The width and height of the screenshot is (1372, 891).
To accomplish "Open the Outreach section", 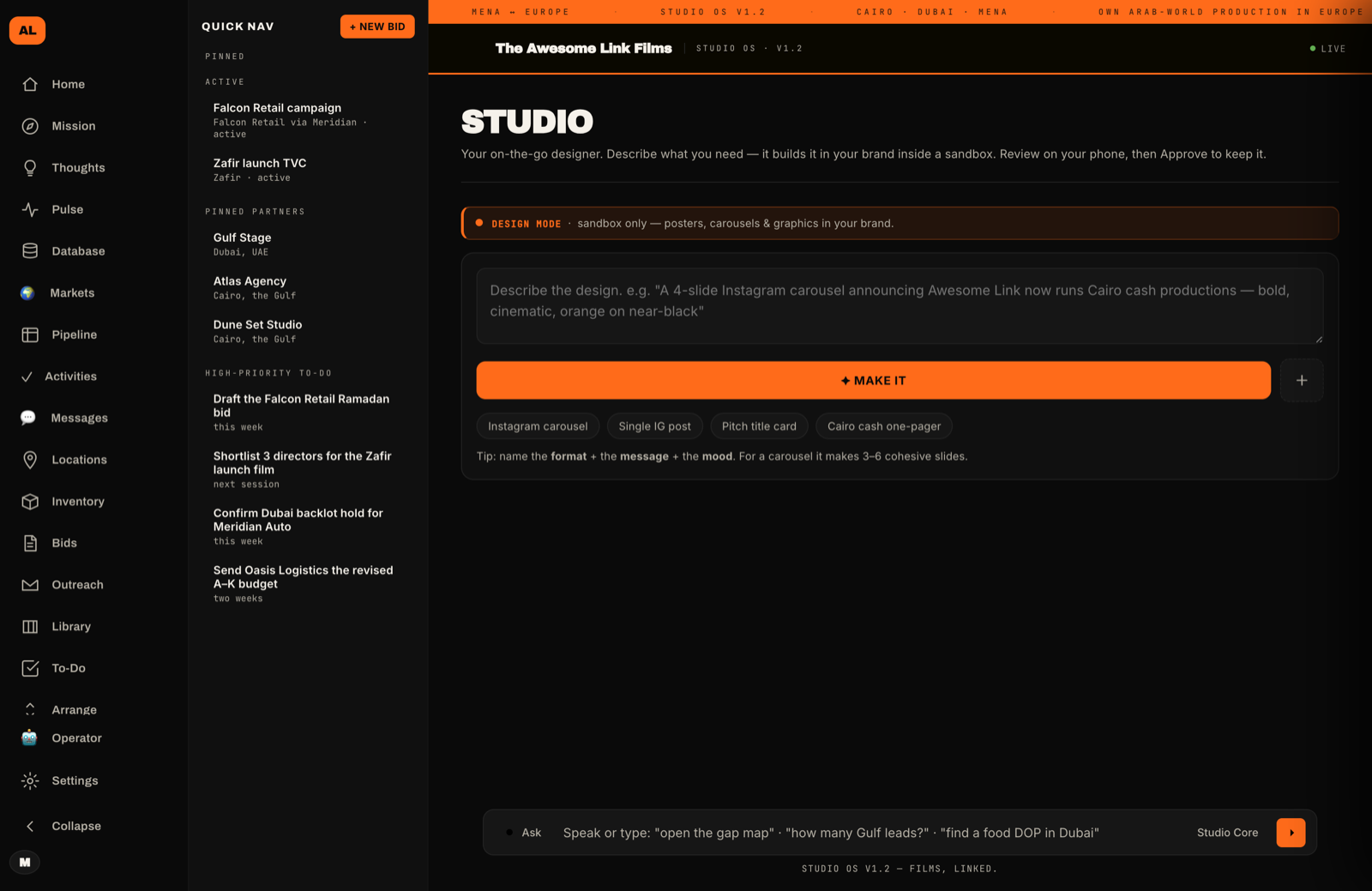I will pos(77,585).
